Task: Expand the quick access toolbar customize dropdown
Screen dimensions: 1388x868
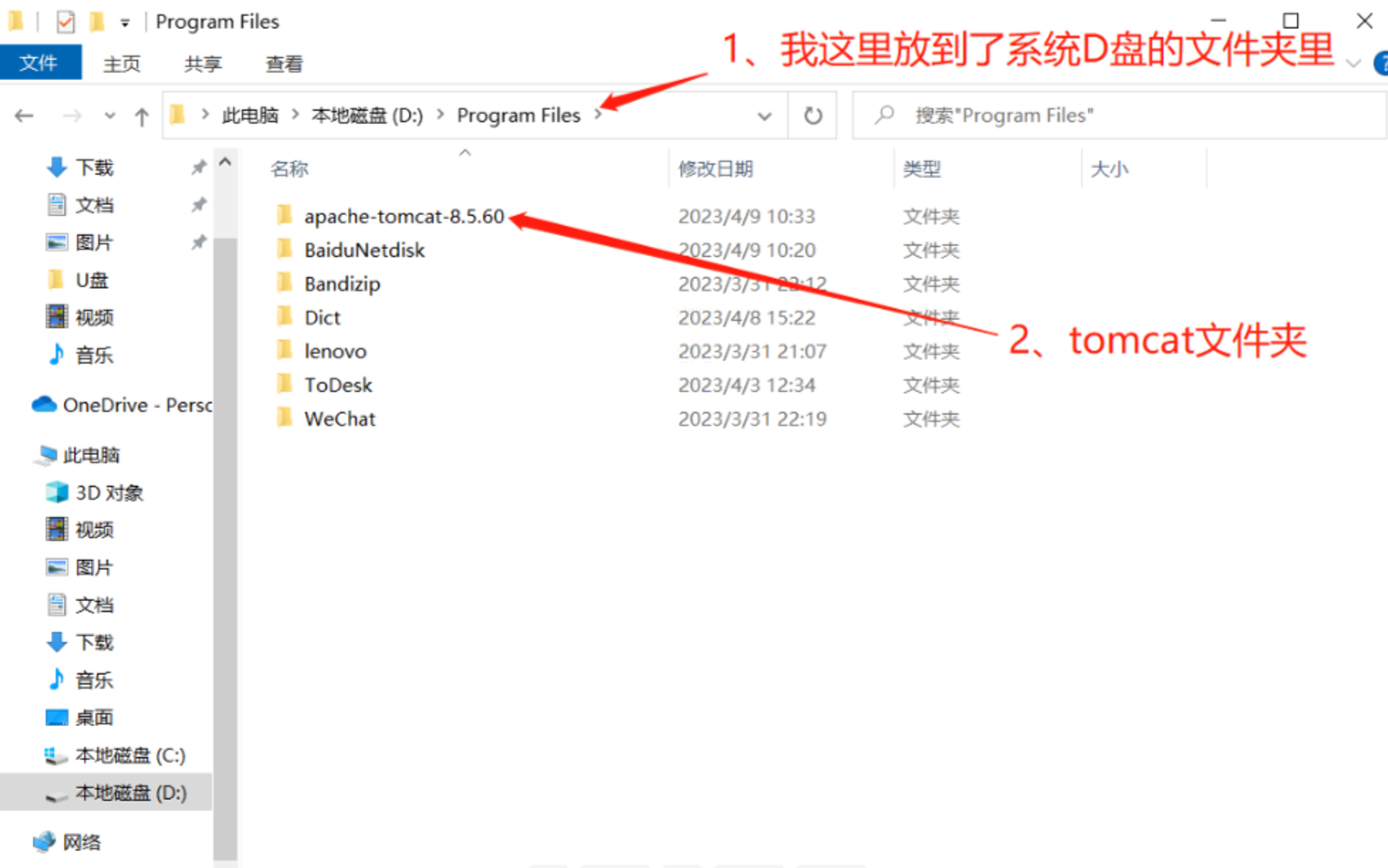Action: [125, 23]
